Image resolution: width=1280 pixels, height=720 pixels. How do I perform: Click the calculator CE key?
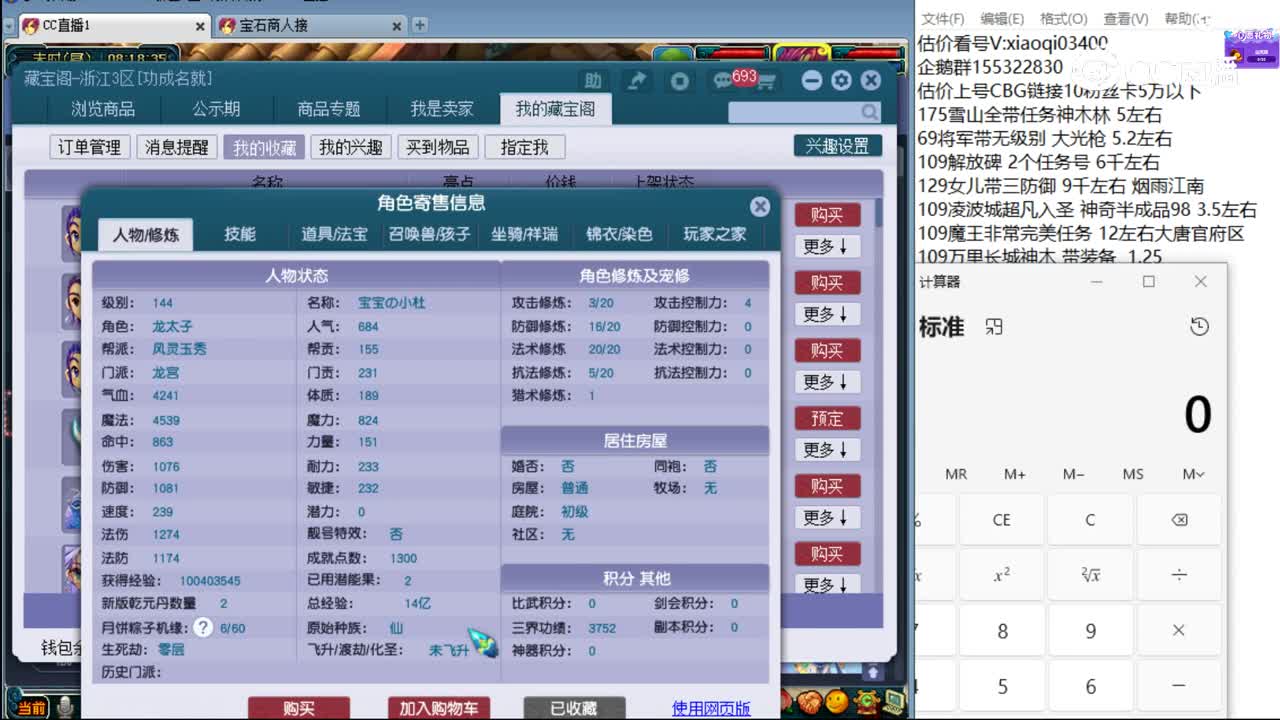1002,520
